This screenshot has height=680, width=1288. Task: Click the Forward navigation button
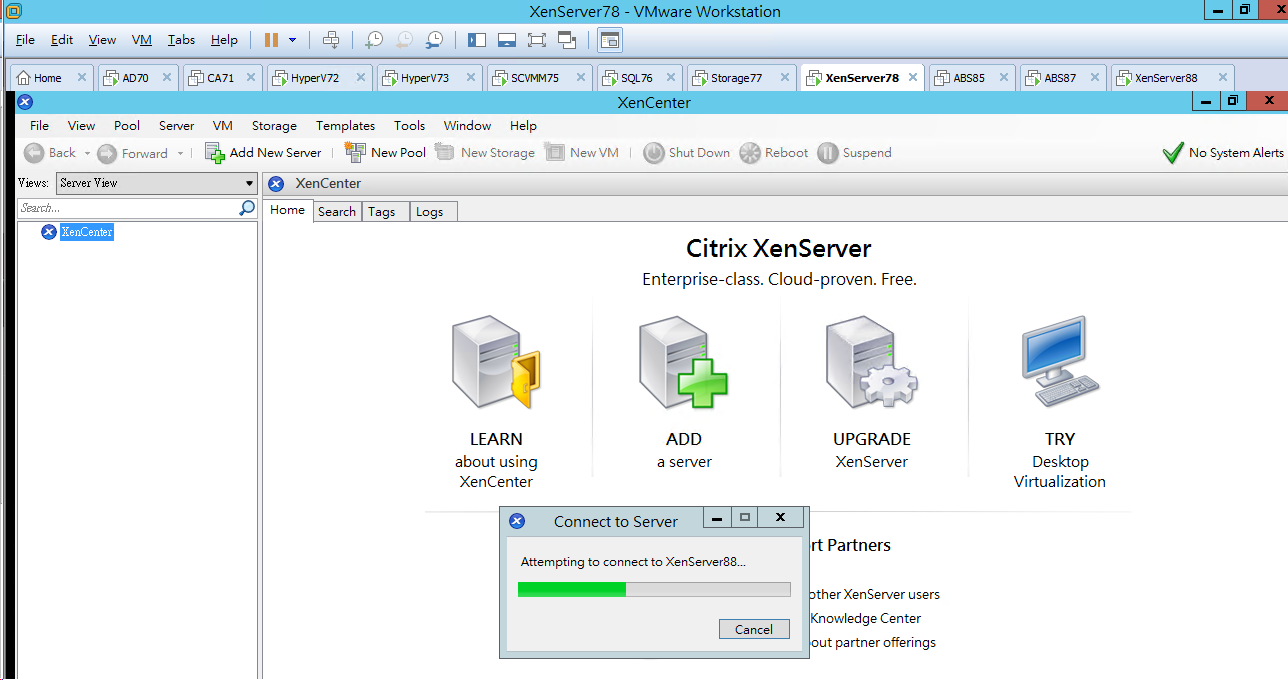[x=133, y=153]
